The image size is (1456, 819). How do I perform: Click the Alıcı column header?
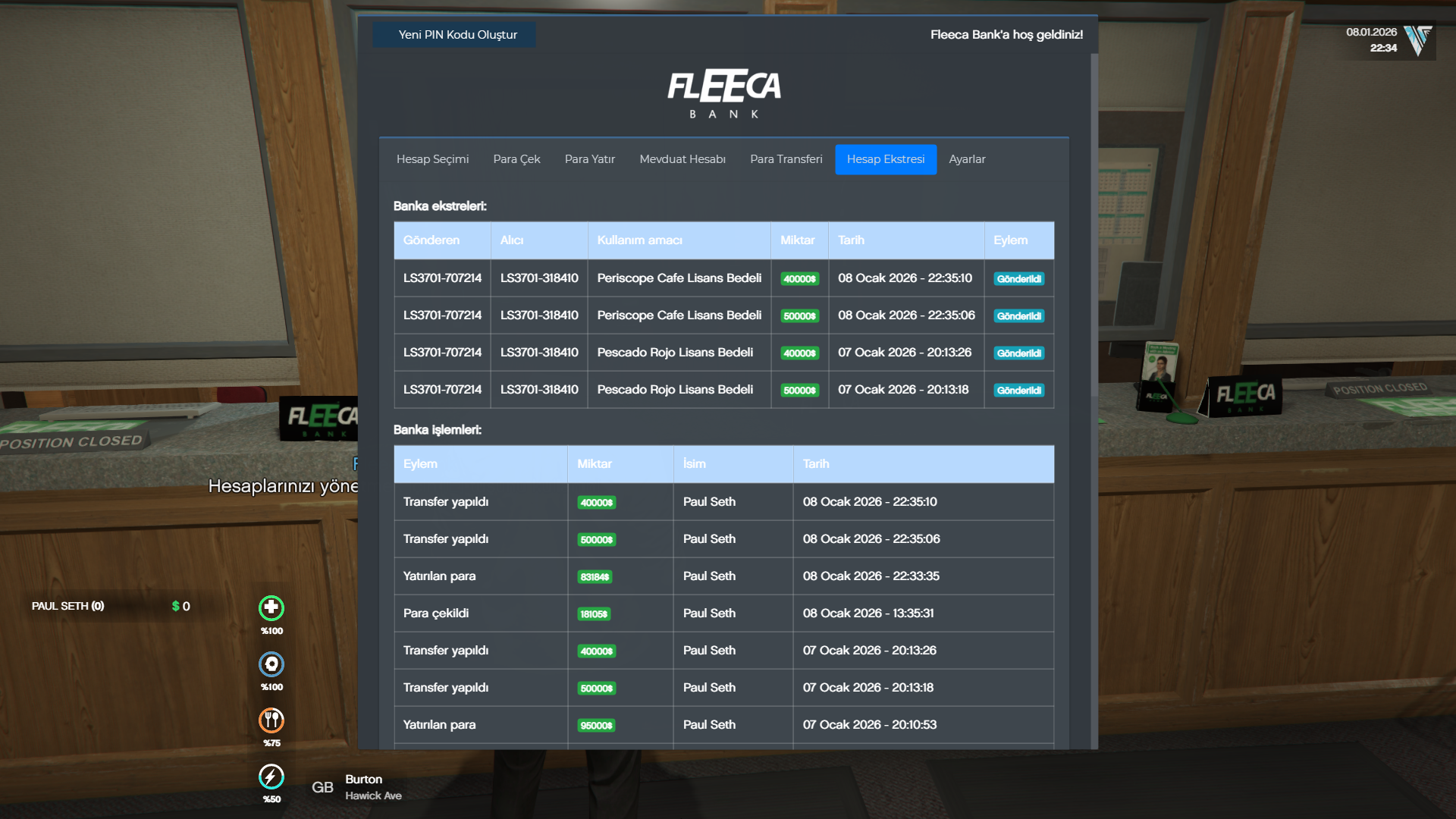(x=539, y=240)
